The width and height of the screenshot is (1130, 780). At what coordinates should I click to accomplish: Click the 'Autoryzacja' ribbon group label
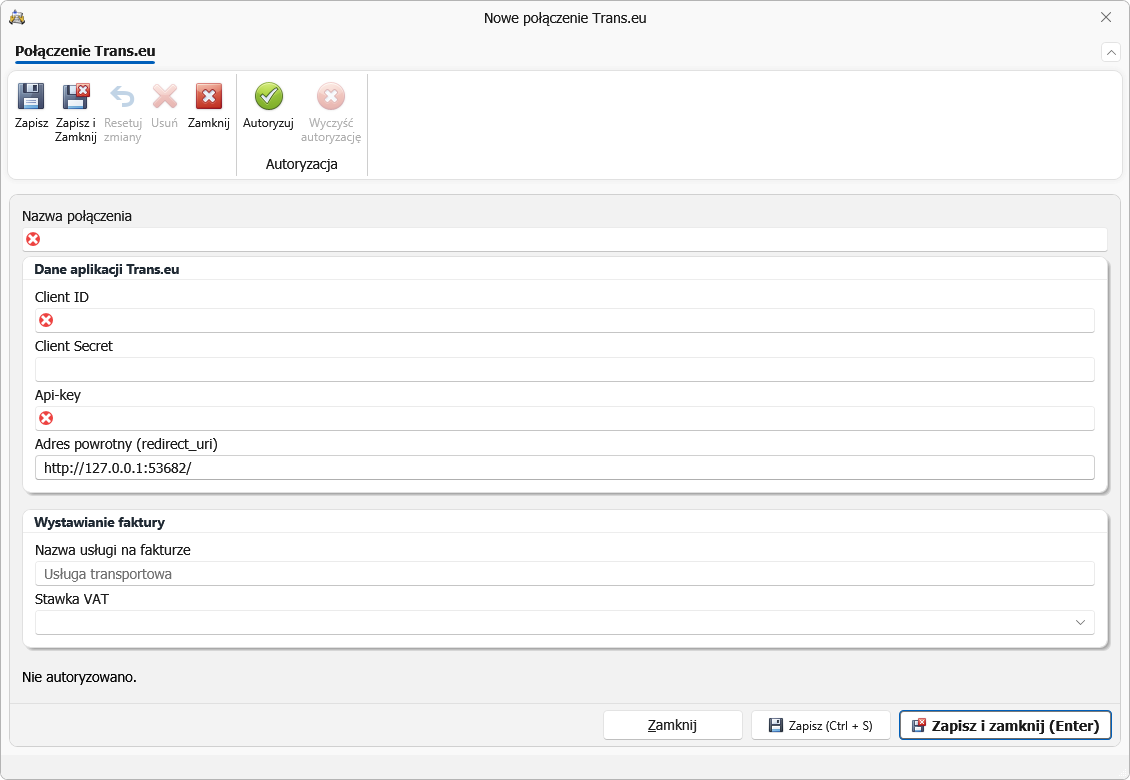click(301, 164)
